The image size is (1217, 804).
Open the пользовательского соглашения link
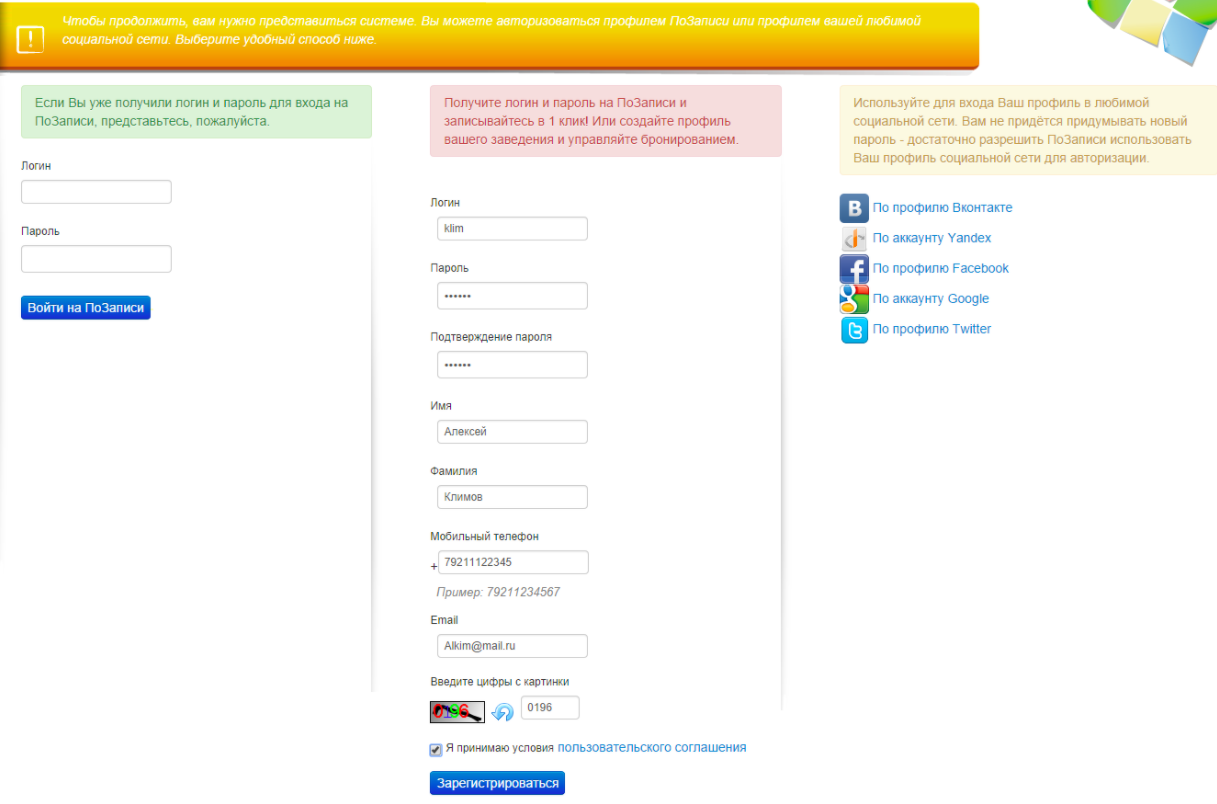(651, 747)
